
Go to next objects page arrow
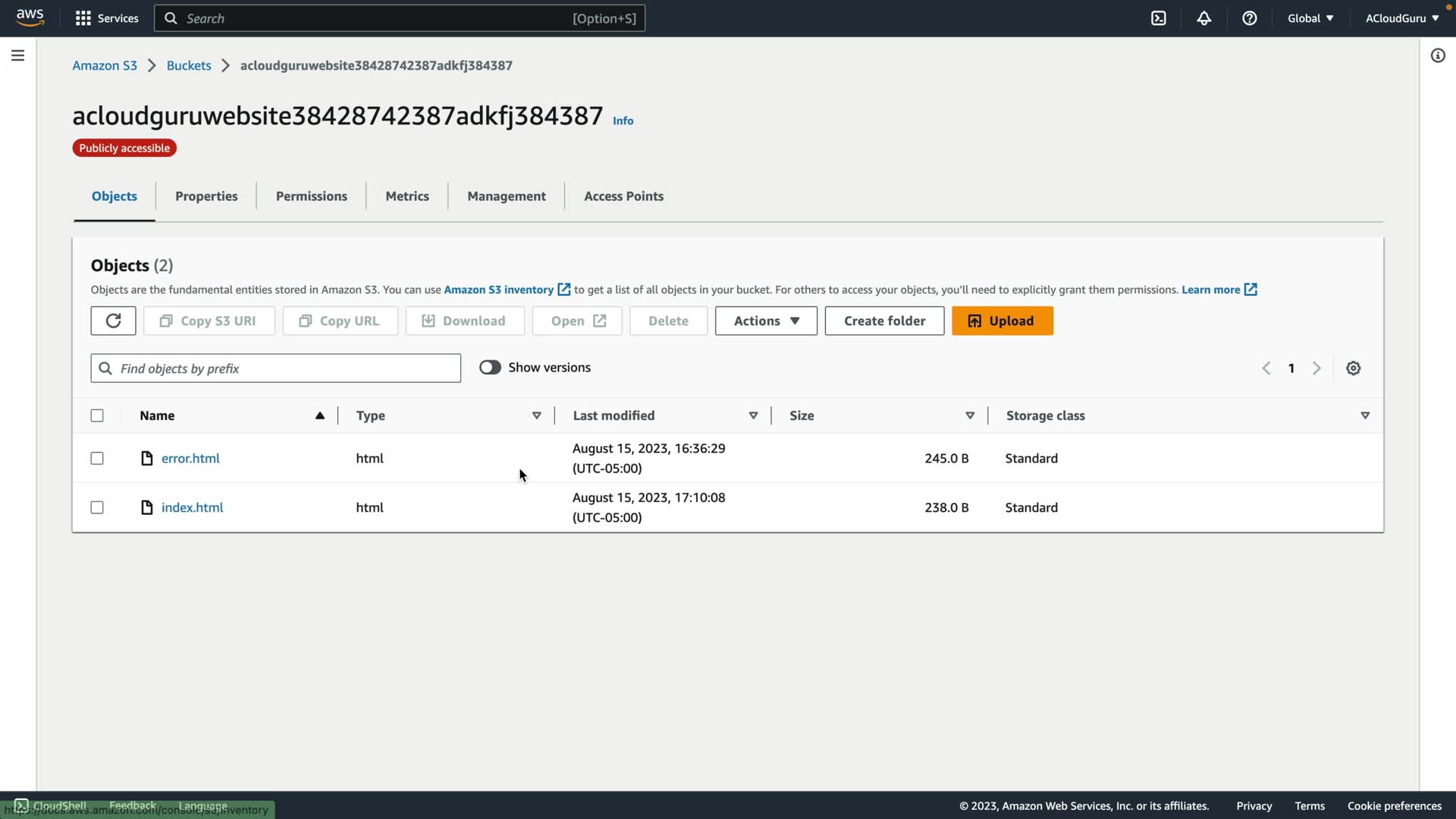1316,369
